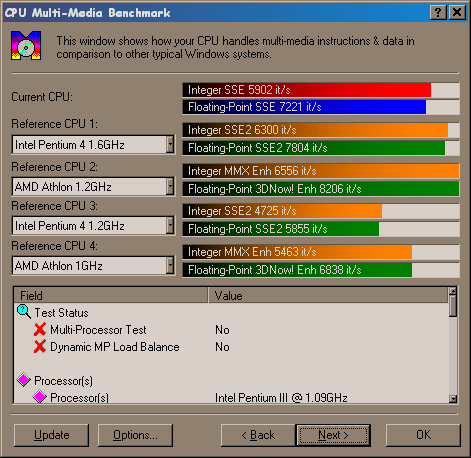Open the Reference CPU 2 dropdown
This screenshot has width=471, height=458.
point(170,186)
